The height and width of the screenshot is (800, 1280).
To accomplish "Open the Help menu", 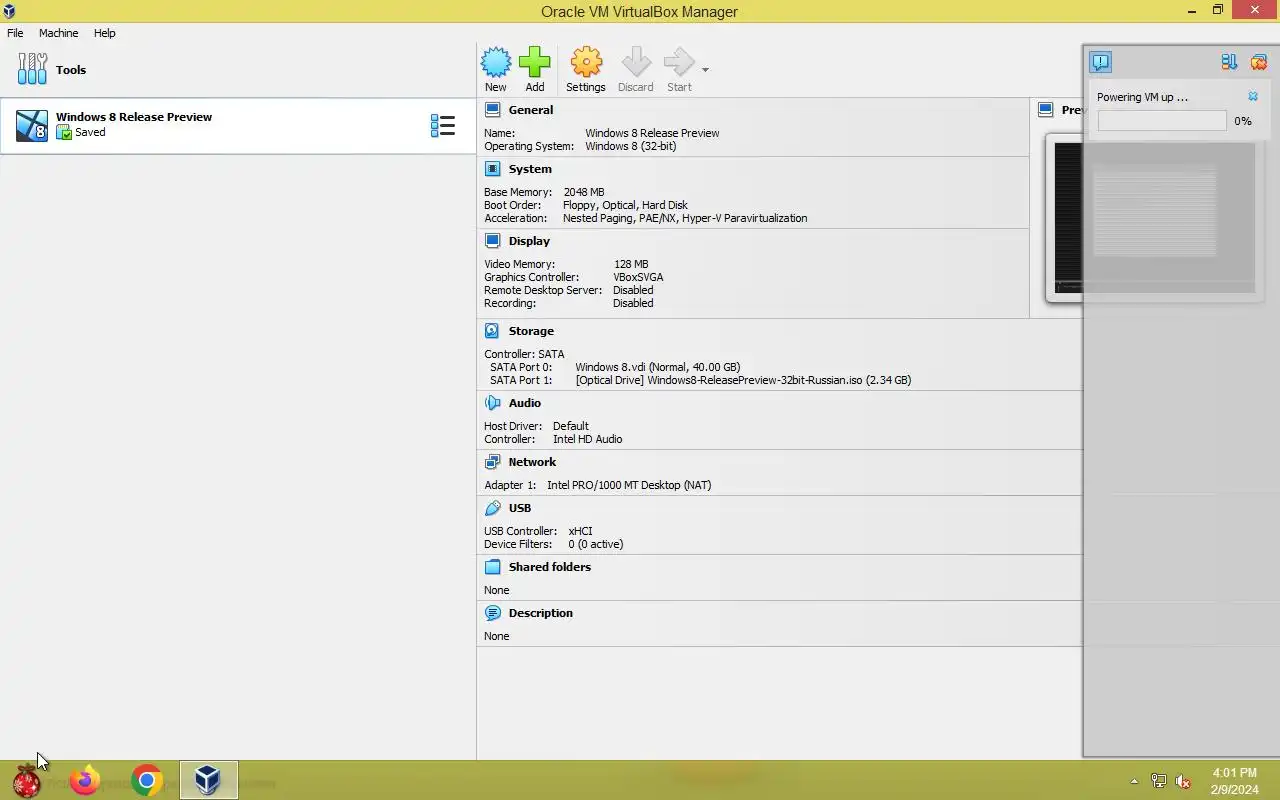I will (x=105, y=33).
